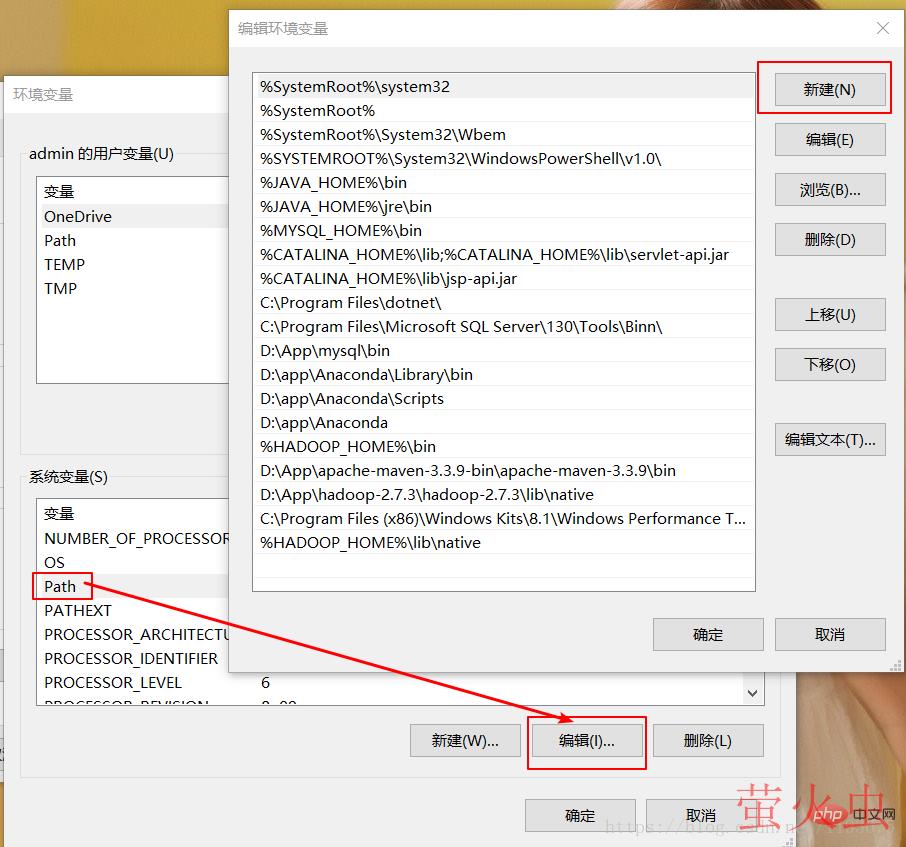Viewport: 906px width, 847px height.
Task: Cancel the edit variable dialog with 取消
Action: tap(830, 634)
